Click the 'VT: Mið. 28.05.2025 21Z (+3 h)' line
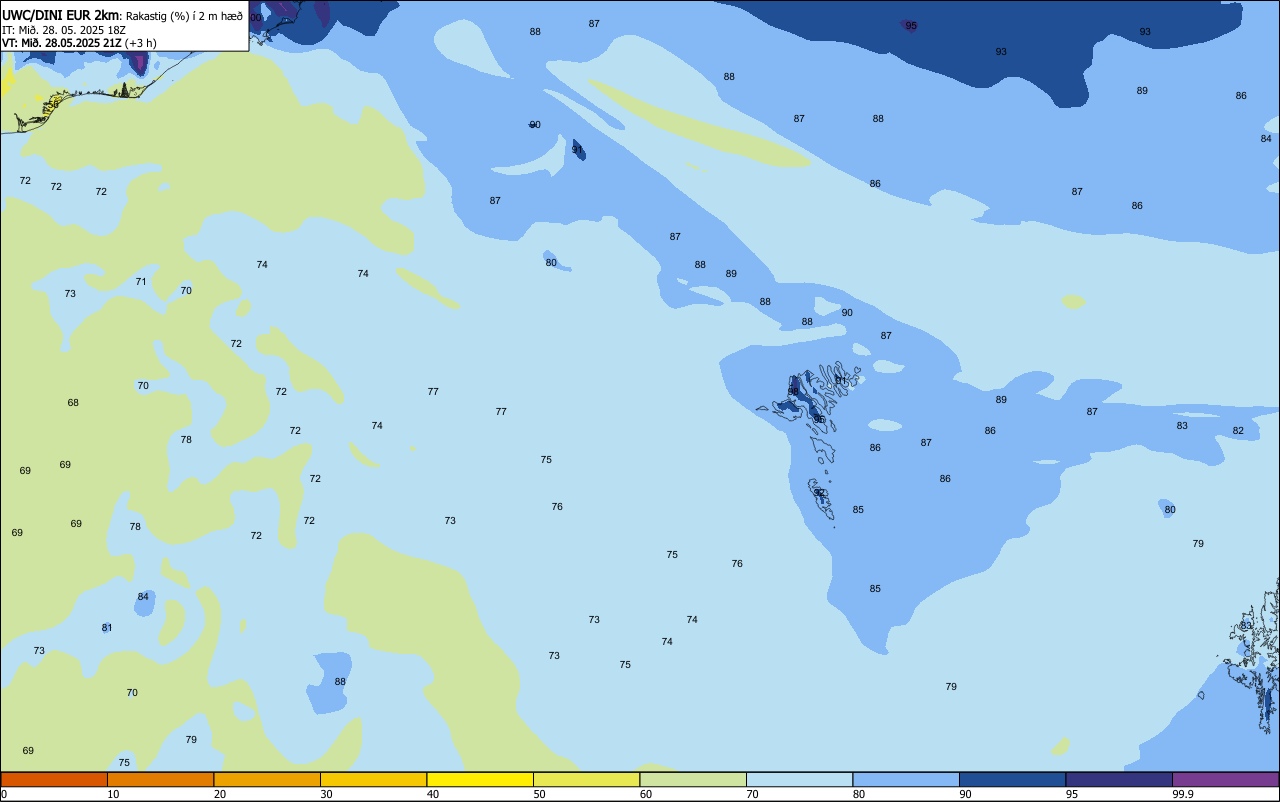 tap(79, 43)
